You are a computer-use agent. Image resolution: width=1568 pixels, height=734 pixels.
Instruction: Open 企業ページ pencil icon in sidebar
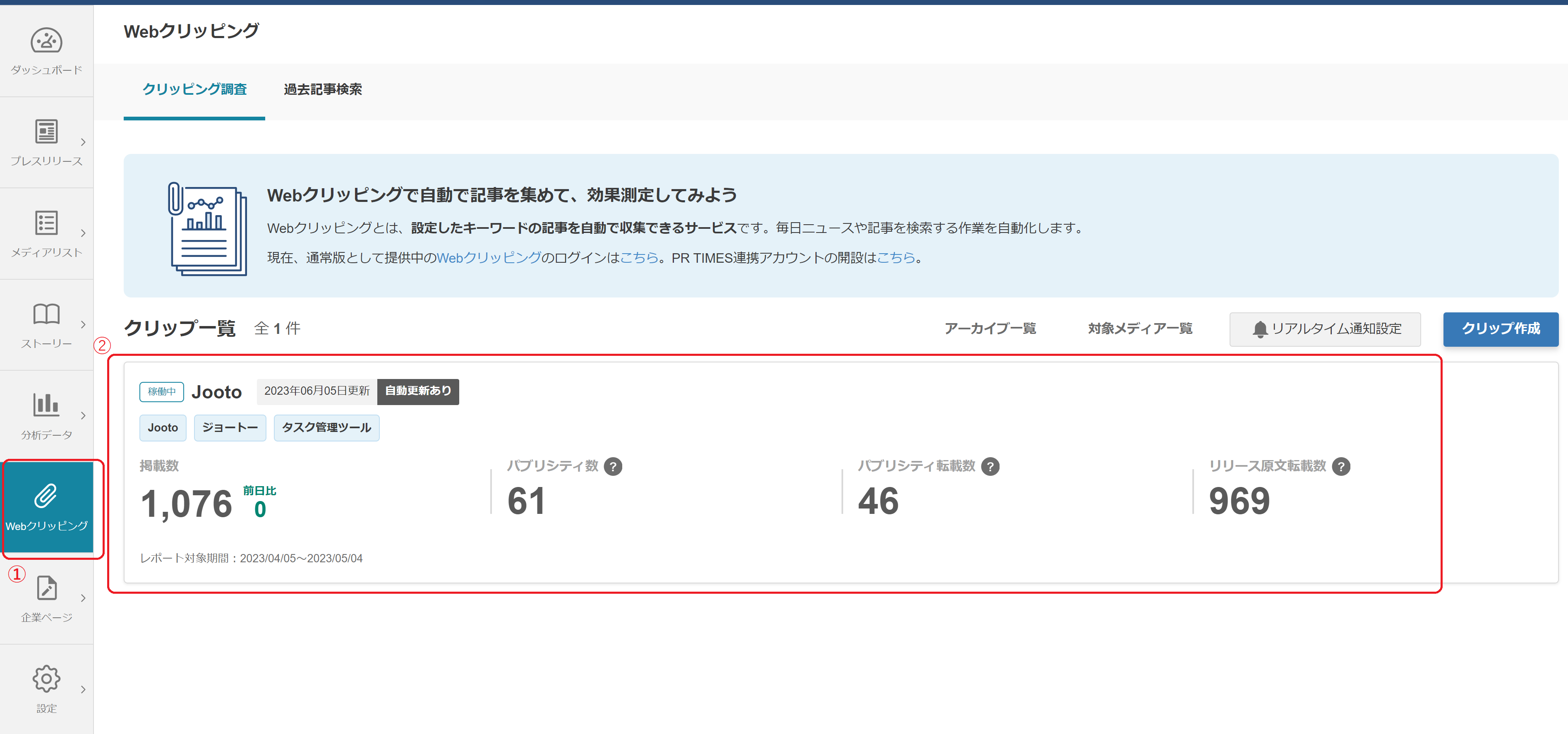click(x=46, y=588)
